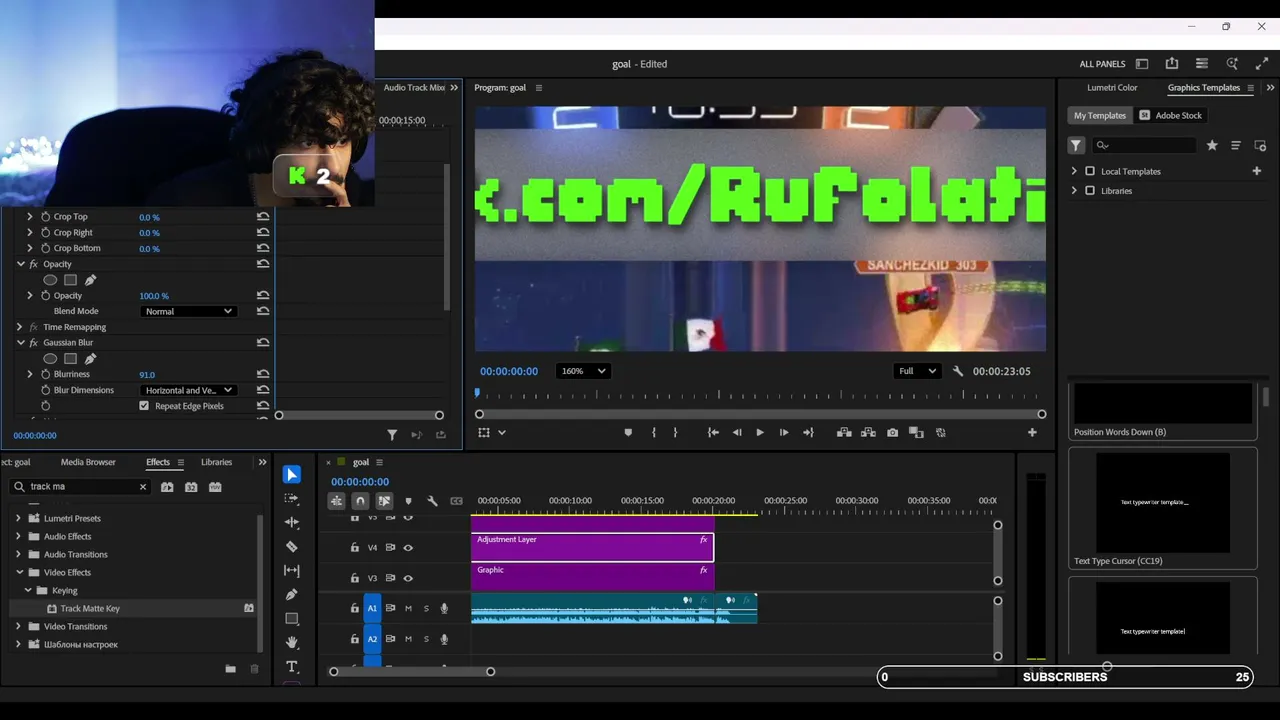Viewport: 1280px width, 720px height.
Task: Go to Out point in Program monitor
Action: 808,433
